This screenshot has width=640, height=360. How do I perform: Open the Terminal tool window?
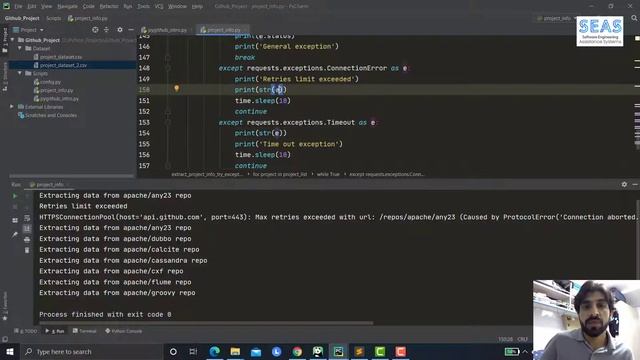[84, 331]
